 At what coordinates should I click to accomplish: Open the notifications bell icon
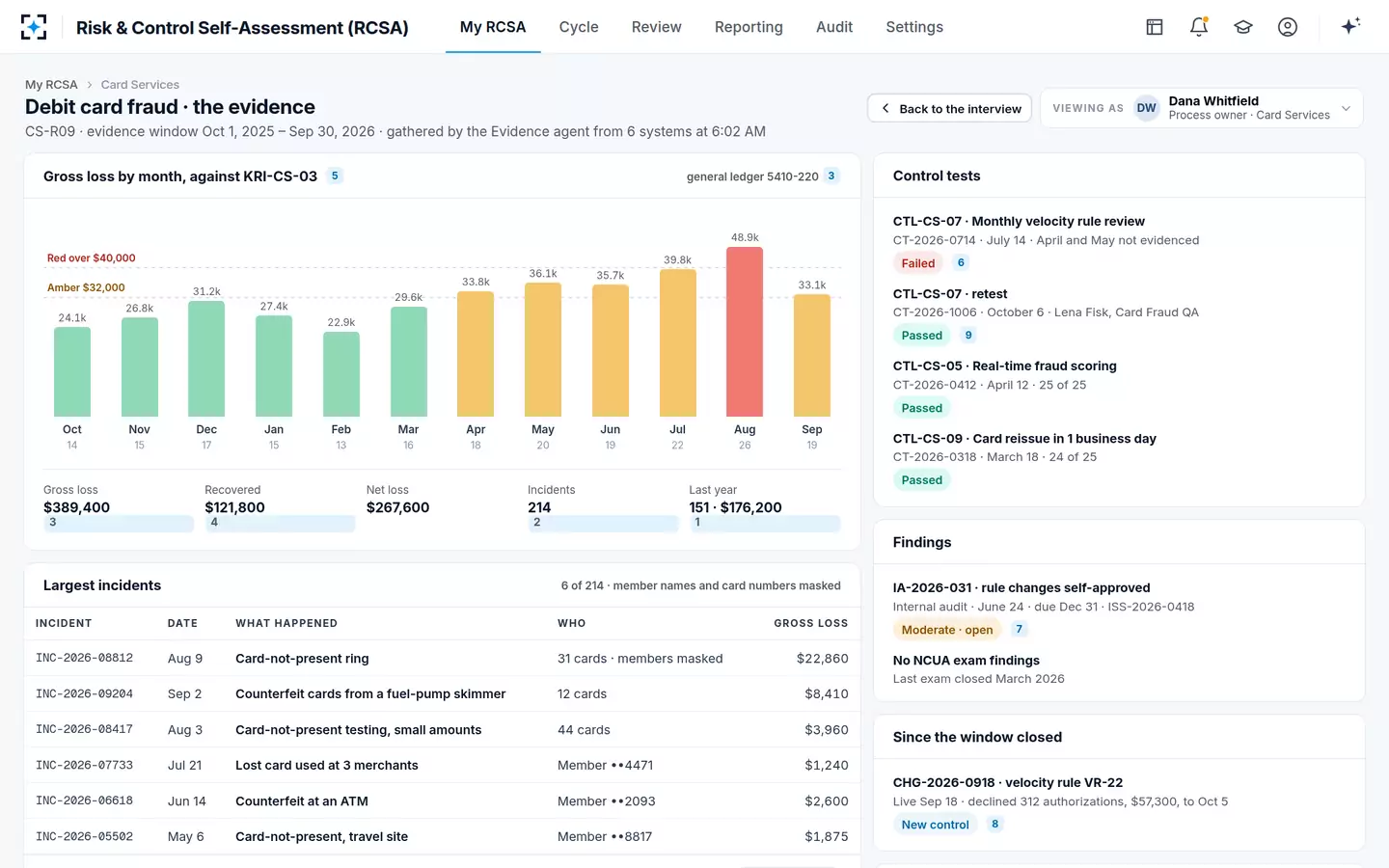click(1199, 27)
